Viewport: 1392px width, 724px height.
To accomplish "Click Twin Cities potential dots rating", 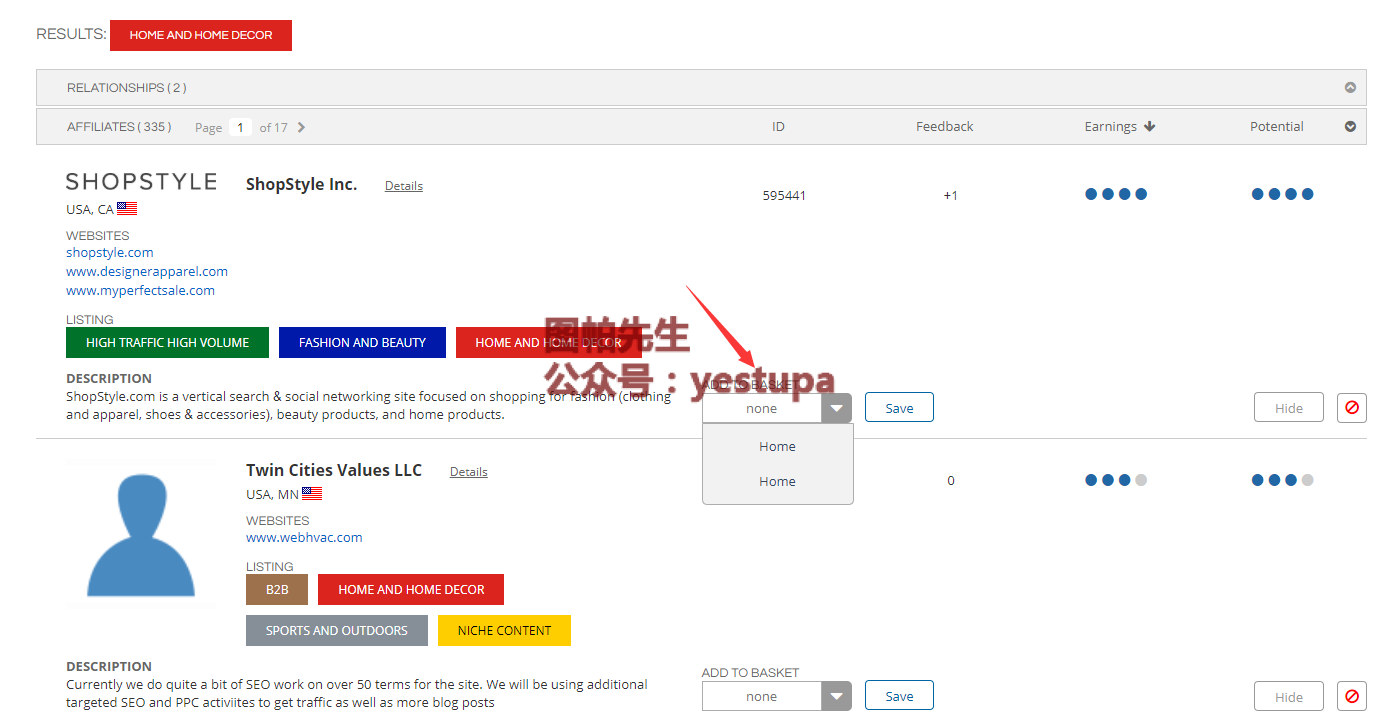I will [x=1282, y=480].
